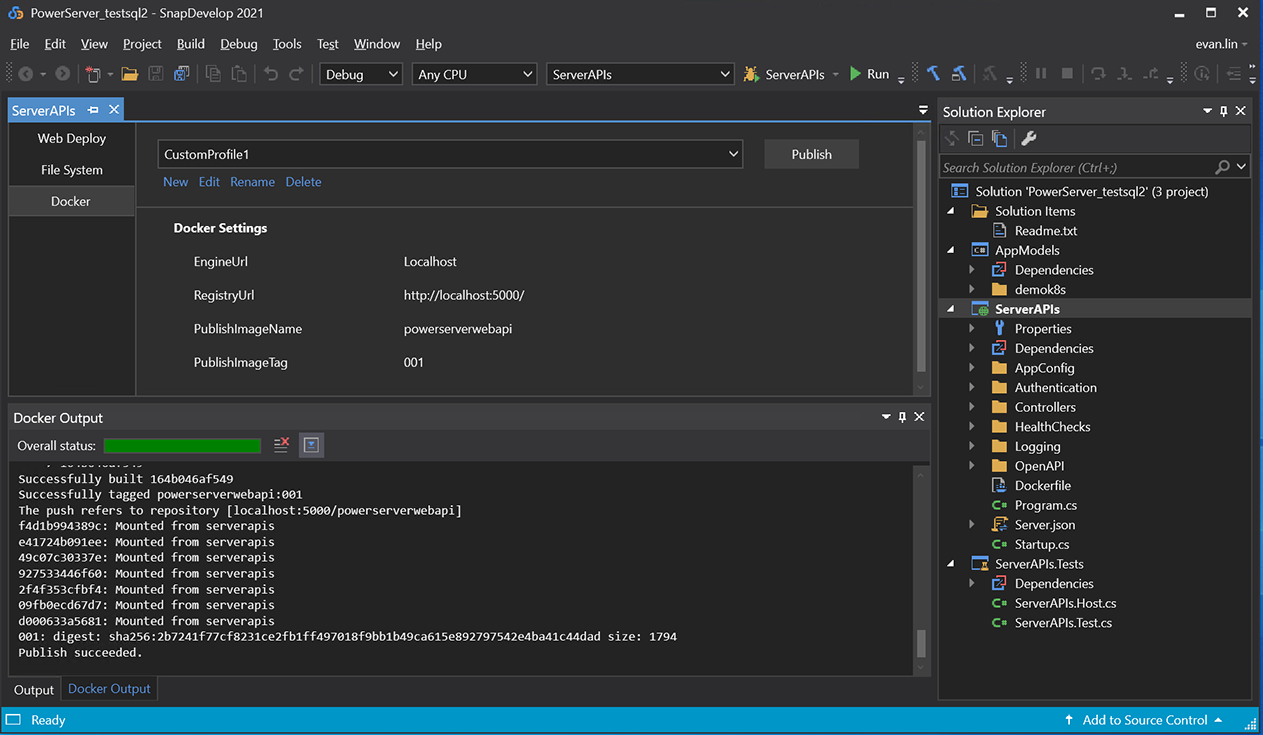Toggle pin on Docker Output panel
Image resolution: width=1263 pixels, height=735 pixels.
[x=902, y=417]
